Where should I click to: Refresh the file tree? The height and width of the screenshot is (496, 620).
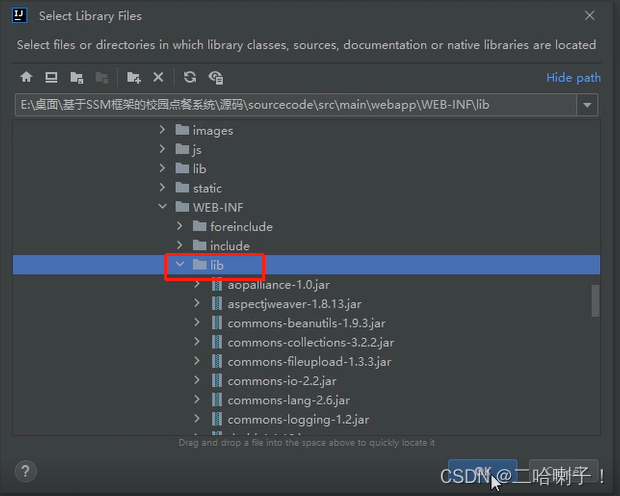pos(190,77)
